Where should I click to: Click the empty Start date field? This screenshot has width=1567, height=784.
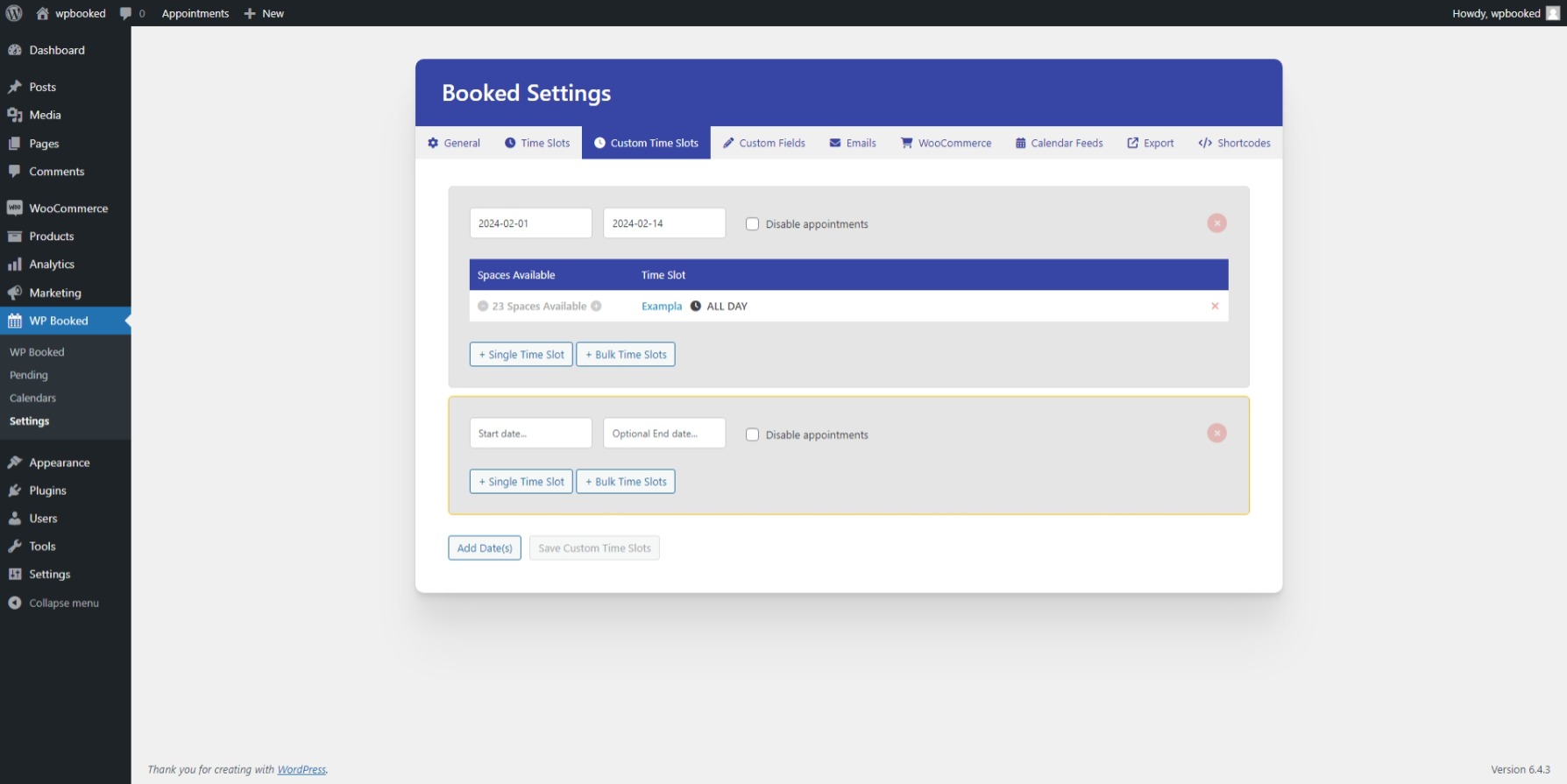pos(531,434)
